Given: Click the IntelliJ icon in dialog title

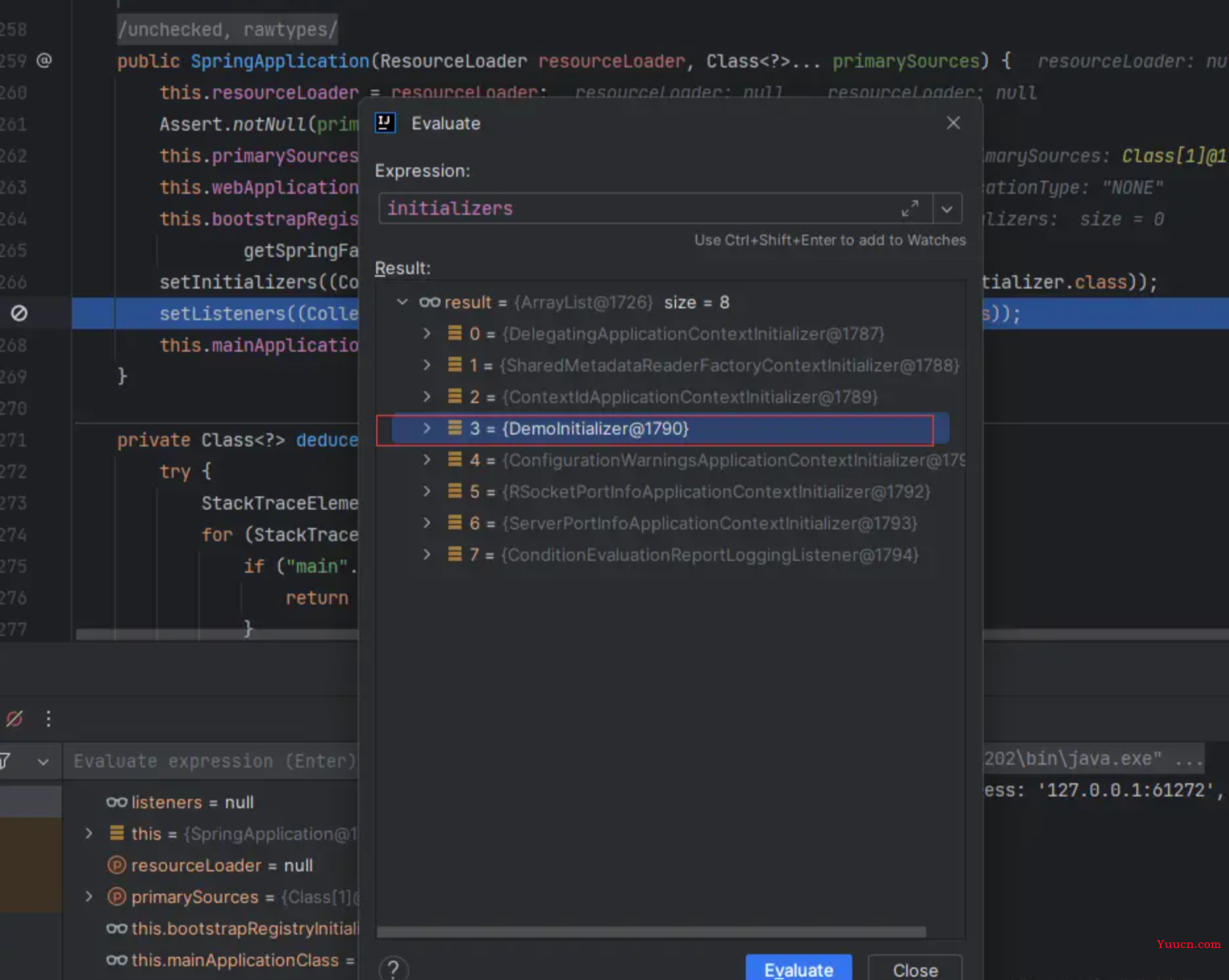Looking at the screenshot, I should click(385, 123).
